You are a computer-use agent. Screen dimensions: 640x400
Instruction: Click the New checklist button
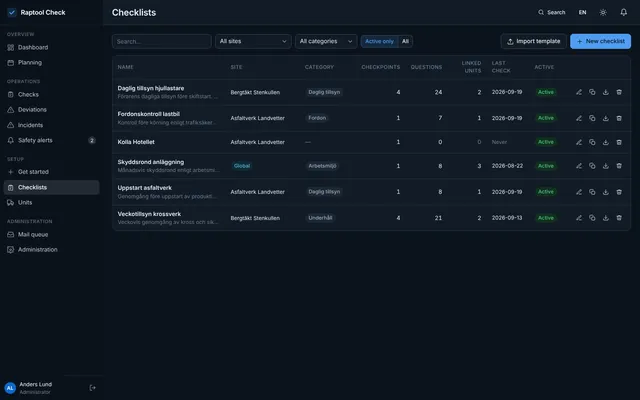(600, 41)
